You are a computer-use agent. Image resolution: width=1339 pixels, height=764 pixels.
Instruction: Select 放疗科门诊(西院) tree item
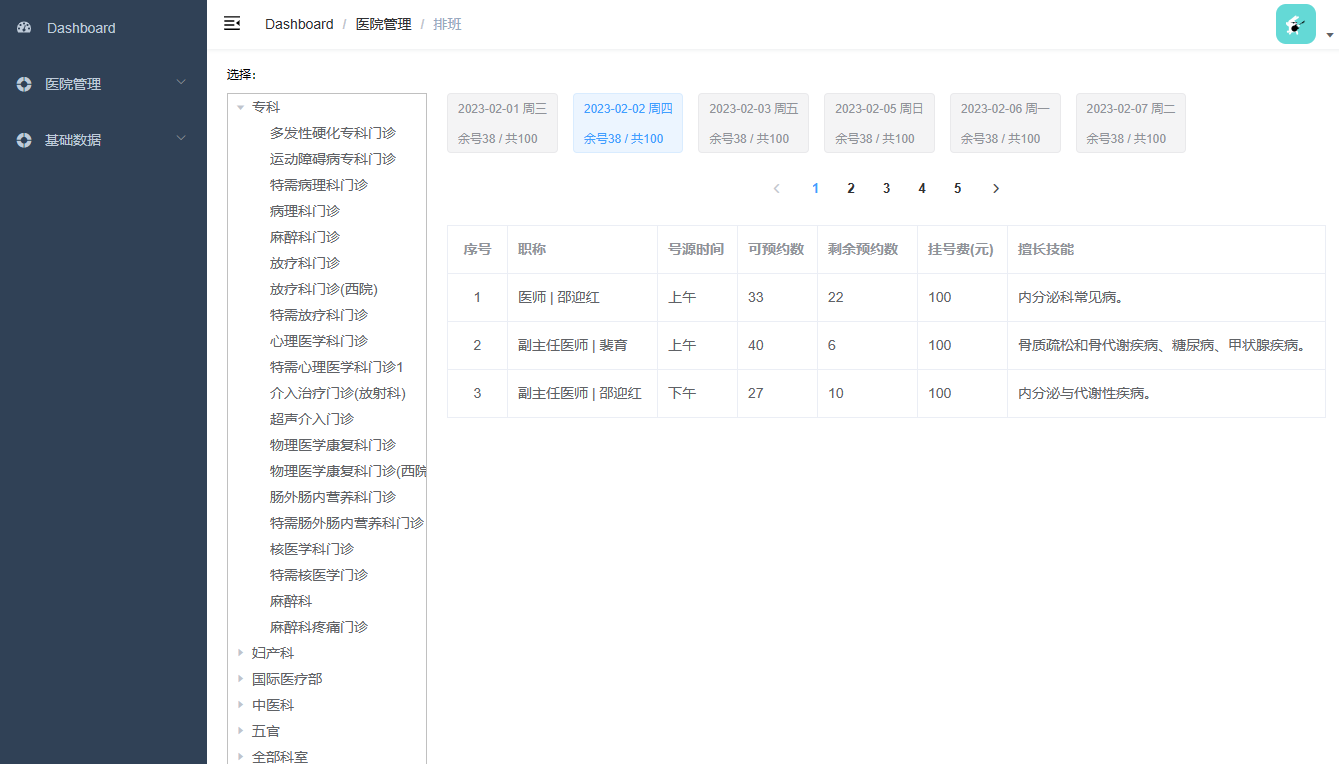pyautogui.click(x=324, y=289)
